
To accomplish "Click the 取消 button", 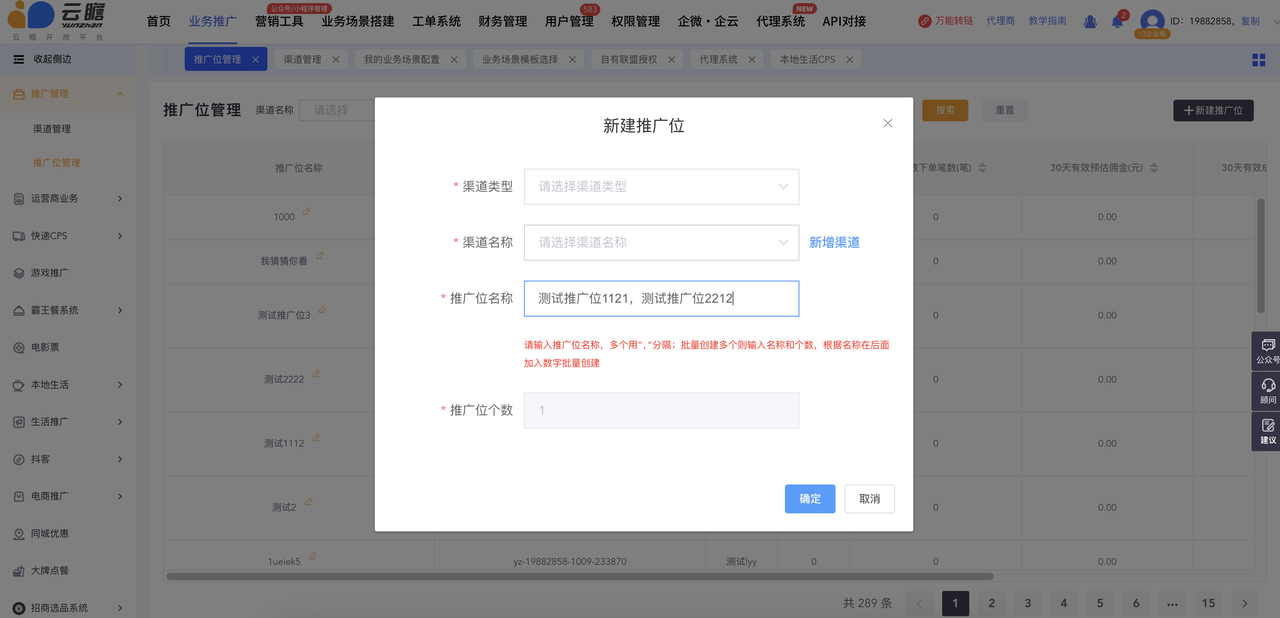I will 869,499.
